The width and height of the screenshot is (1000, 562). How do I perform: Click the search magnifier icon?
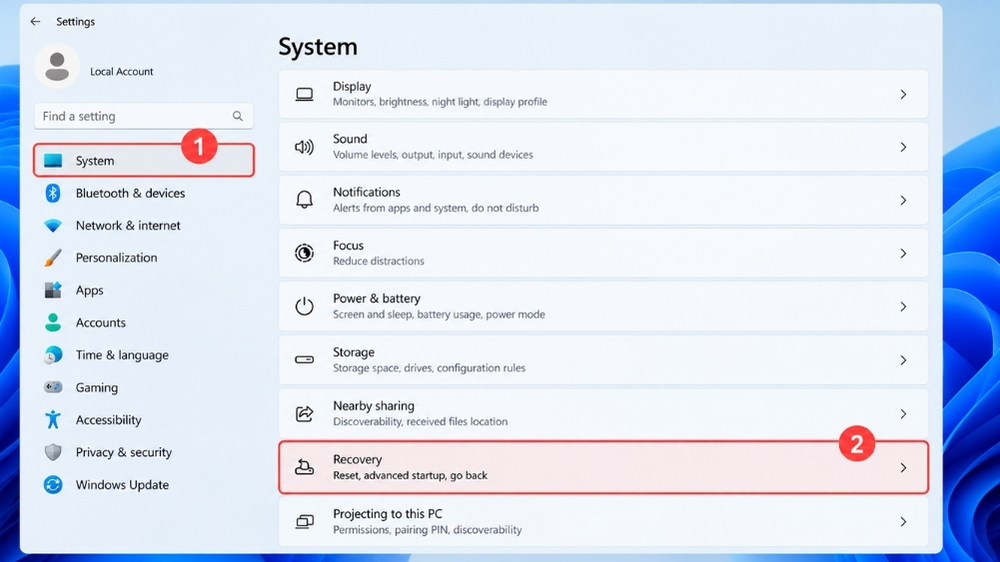(237, 116)
